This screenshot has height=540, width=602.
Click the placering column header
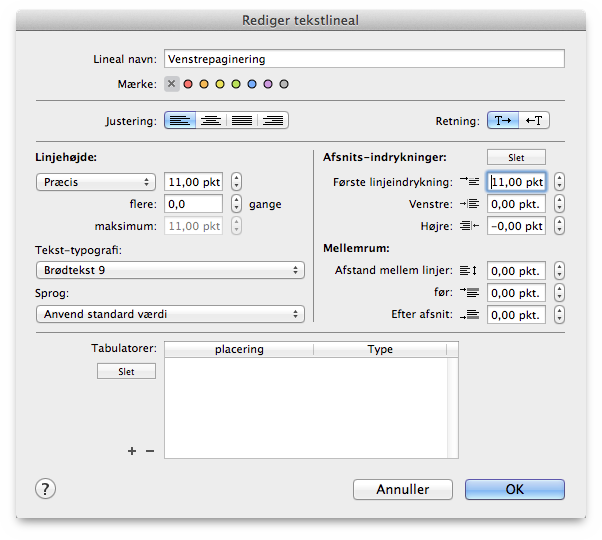pos(239,349)
